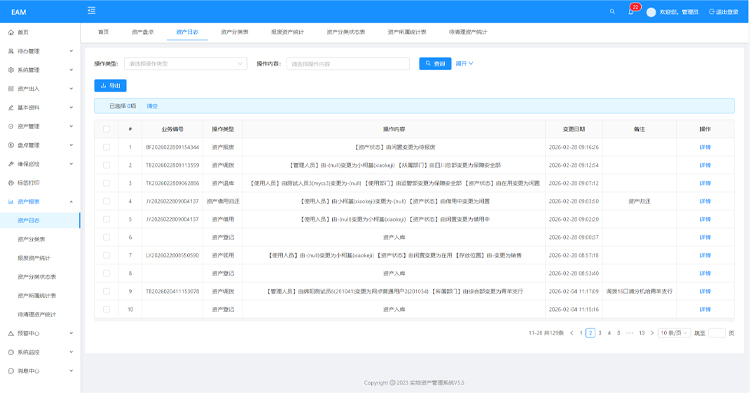Expand 资产出入 using its chevron
The height and width of the screenshot is (394, 750).
(71, 89)
